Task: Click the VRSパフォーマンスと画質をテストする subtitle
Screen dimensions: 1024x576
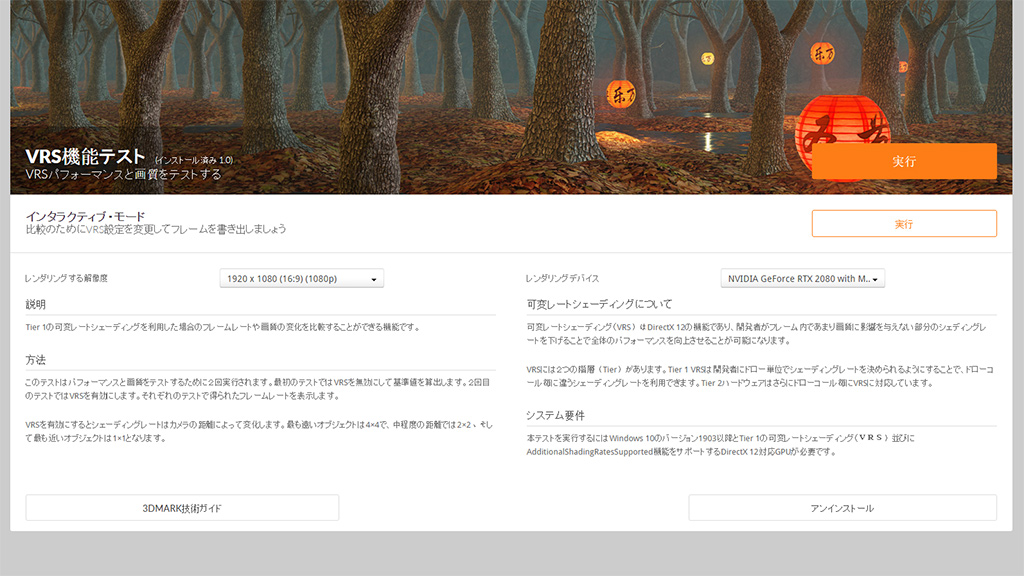Action: pyautogui.click(x=123, y=174)
